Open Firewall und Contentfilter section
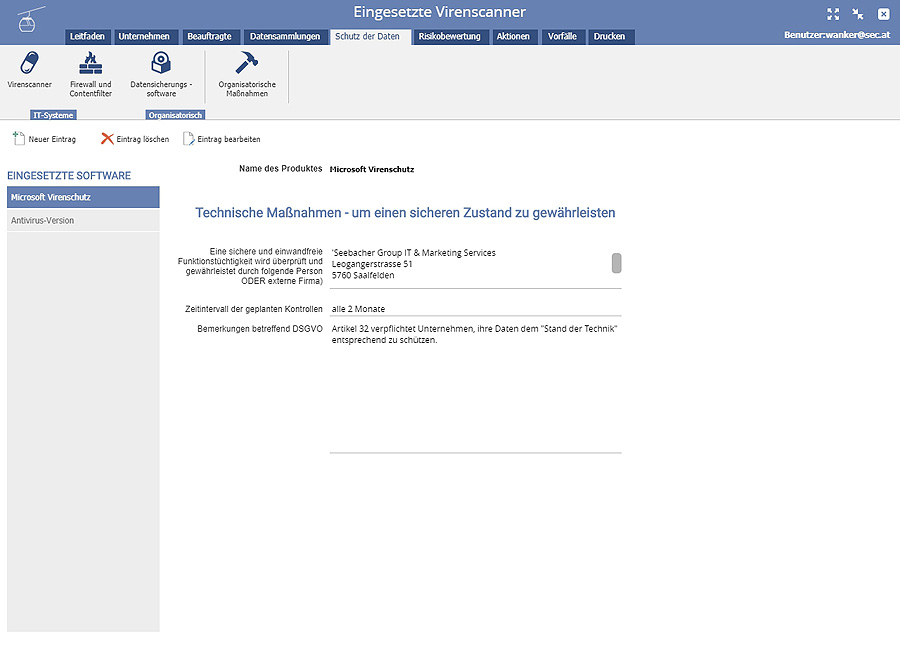900x648 pixels. pyautogui.click(x=91, y=64)
